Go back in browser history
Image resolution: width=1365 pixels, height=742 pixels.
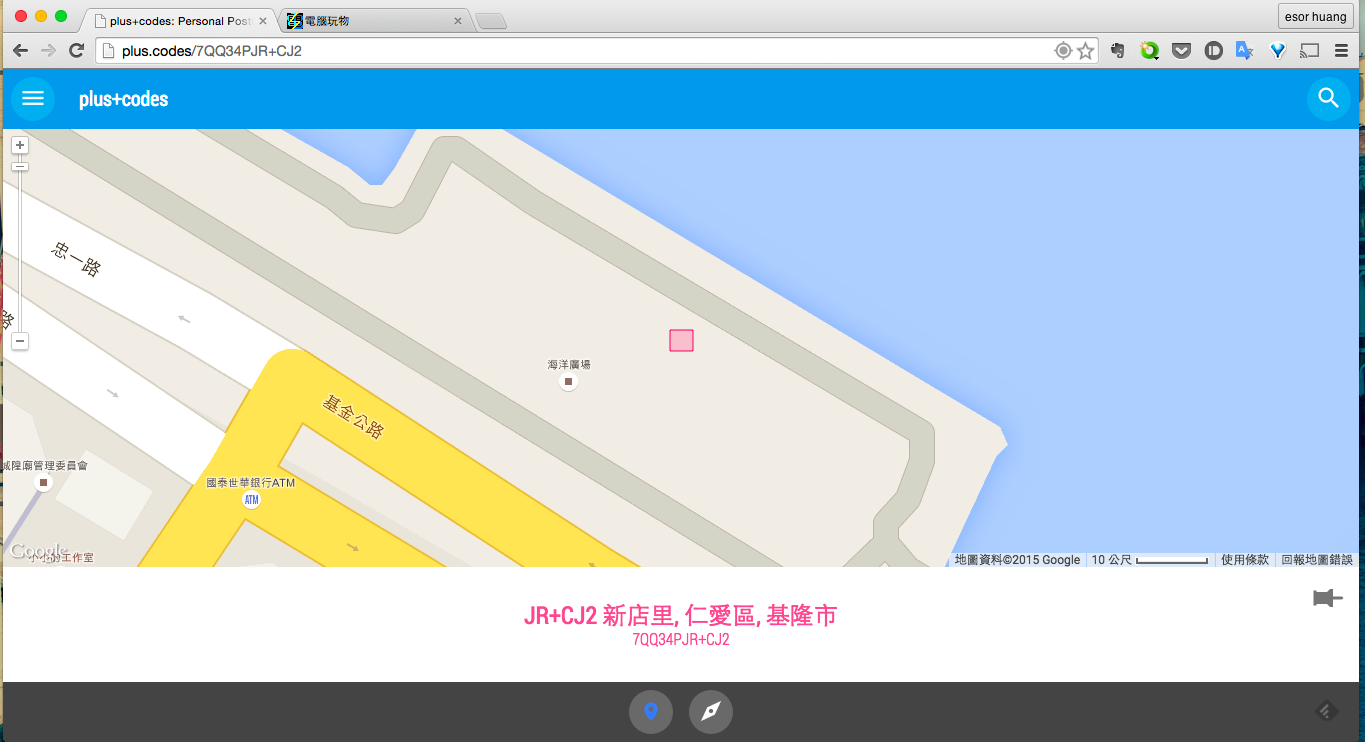tap(20, 50)
